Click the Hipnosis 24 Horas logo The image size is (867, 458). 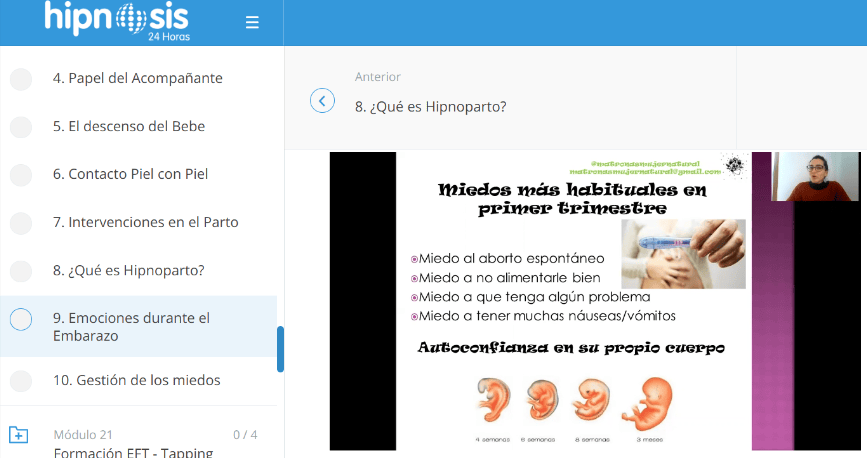[116, 21]
